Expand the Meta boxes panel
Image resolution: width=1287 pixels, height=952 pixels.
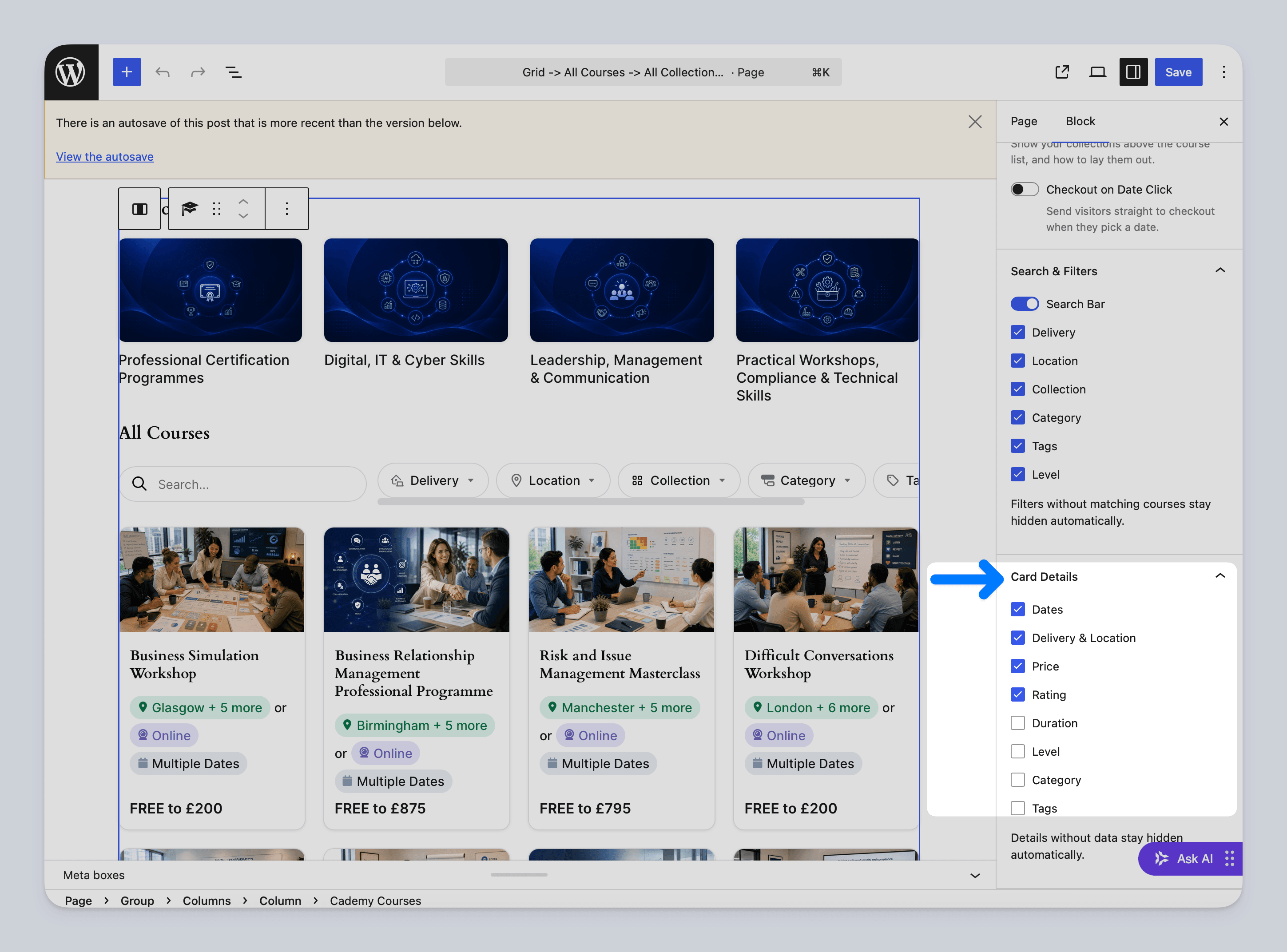click(975, 875)
